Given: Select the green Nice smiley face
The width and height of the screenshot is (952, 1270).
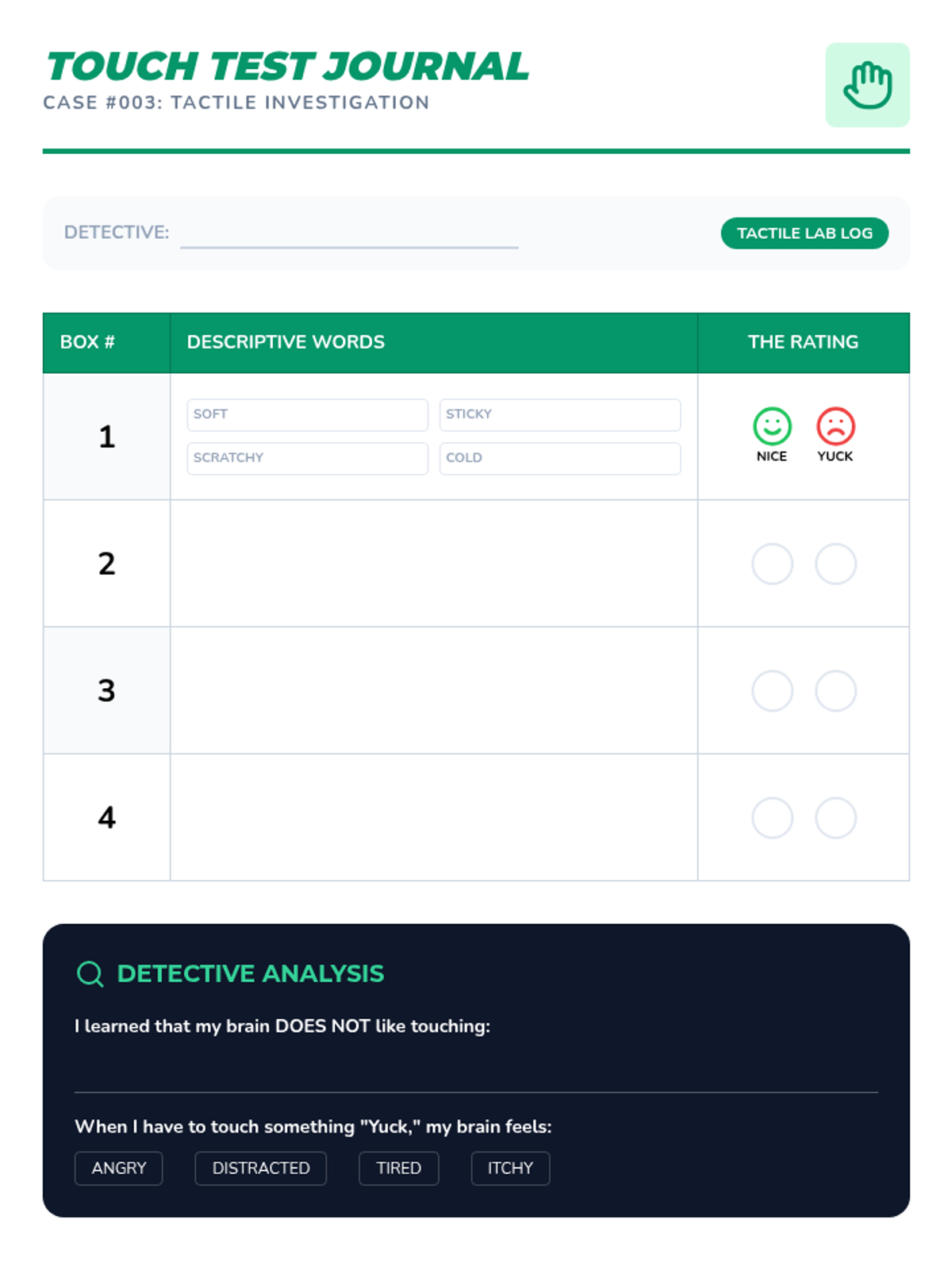Looking at the screenshot, I should 772,426.
